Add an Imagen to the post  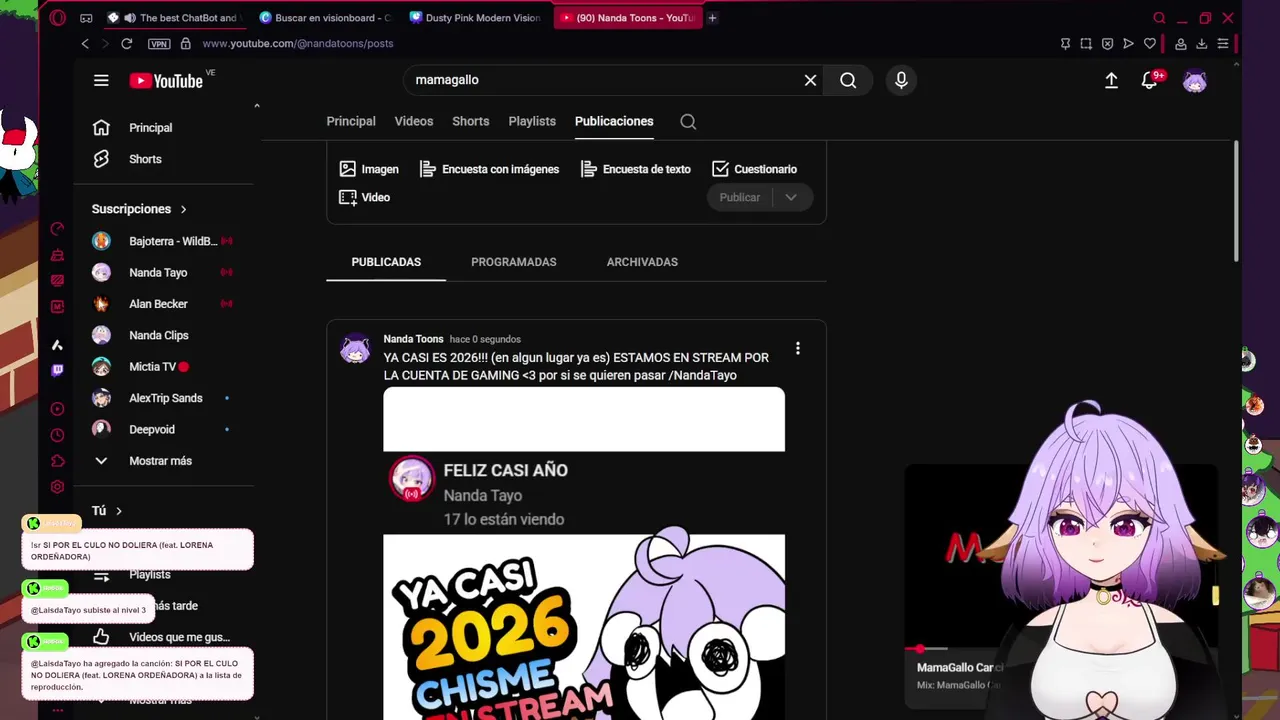click(369, 169)
